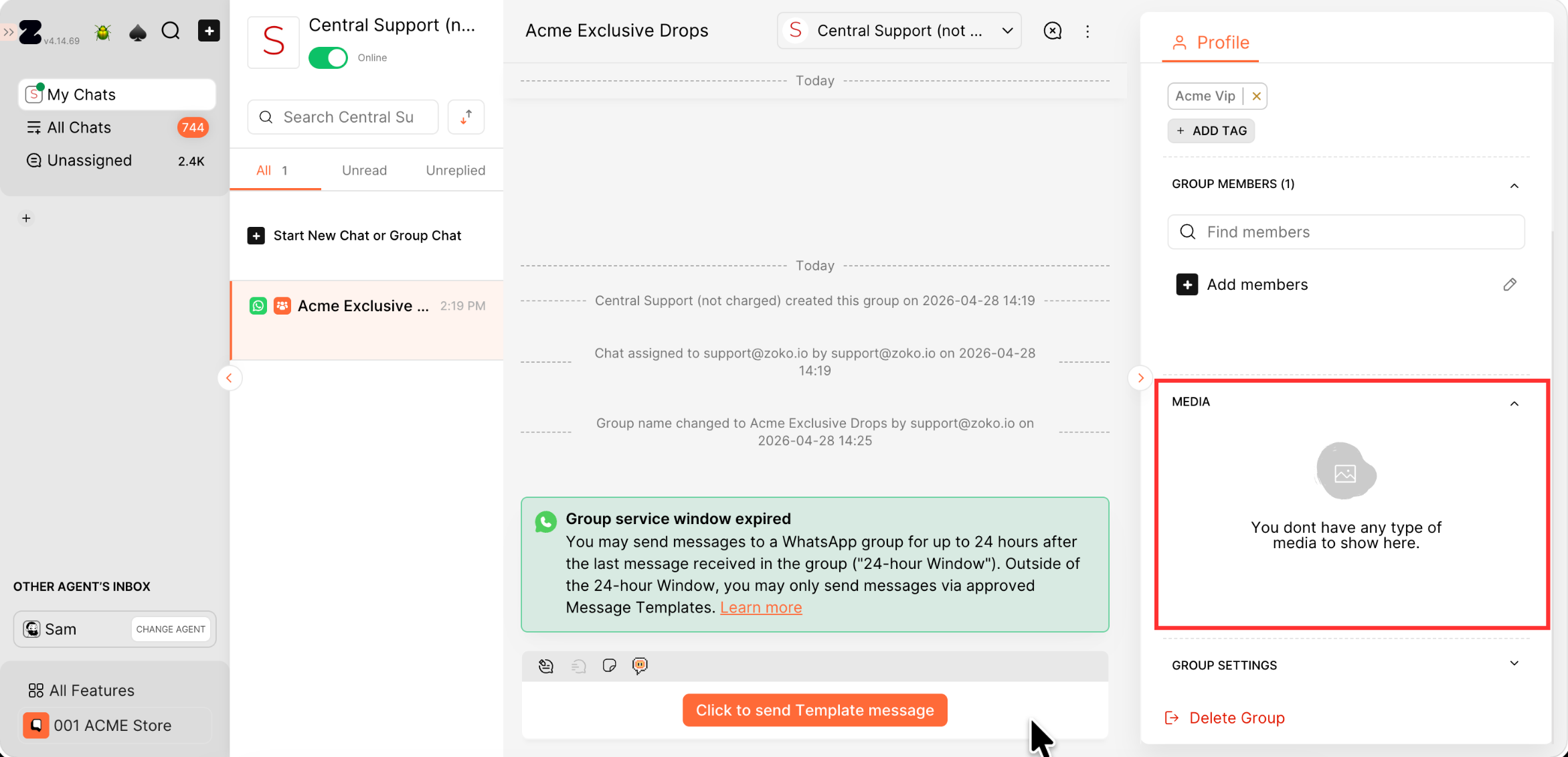1568x757 pixels.
Task: Click the sort chats arrows icon
Action: click(466, 117)
